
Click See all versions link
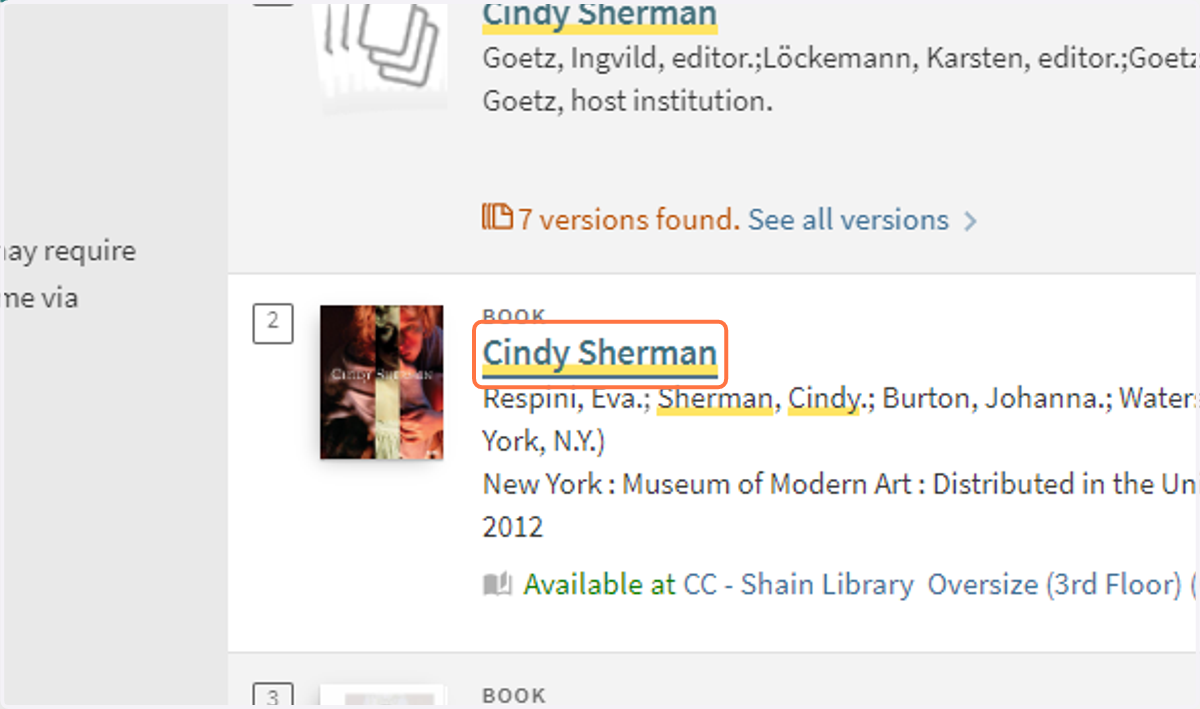(848, 219)
